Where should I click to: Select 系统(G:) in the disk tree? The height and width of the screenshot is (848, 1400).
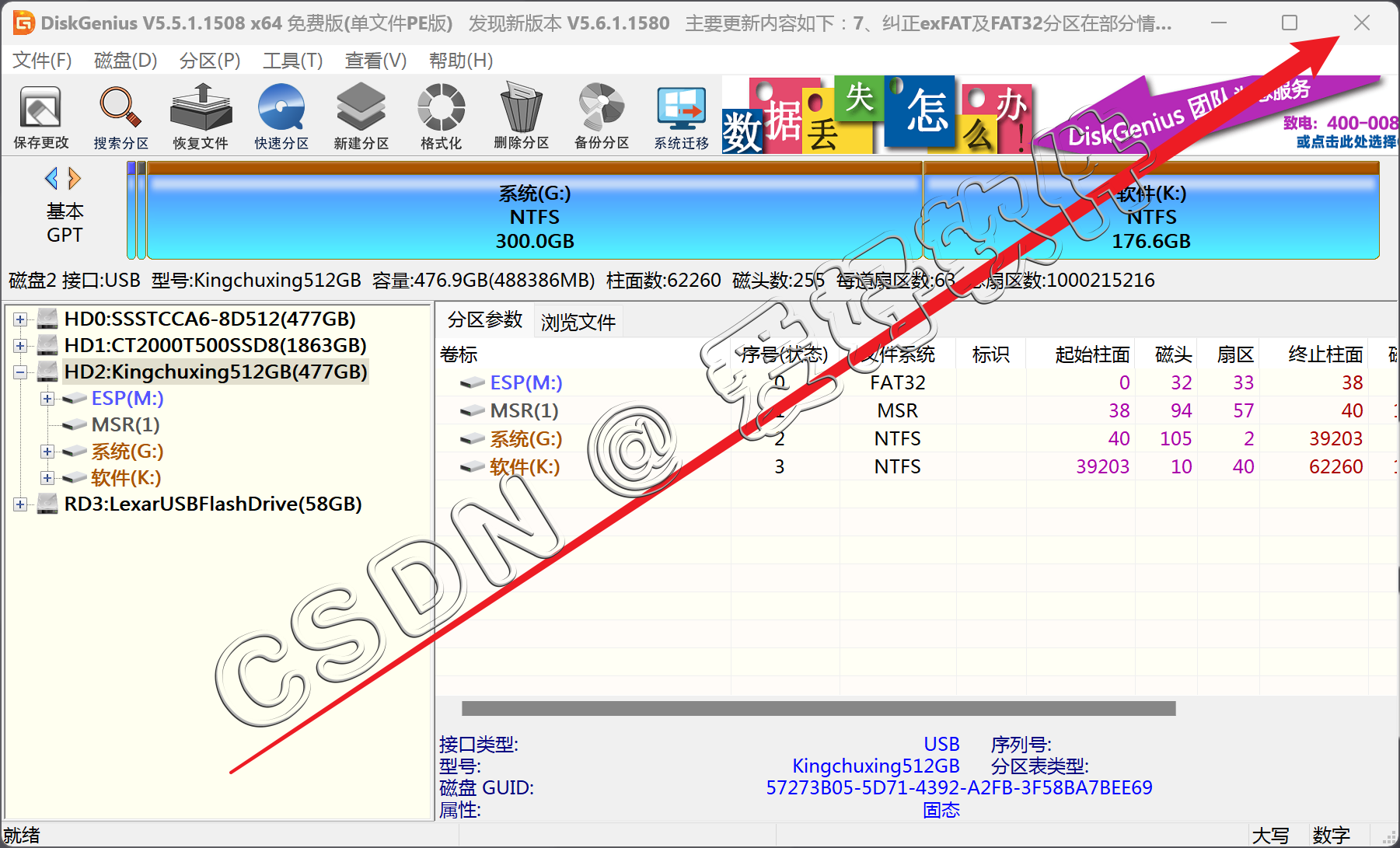click(127, 451)
